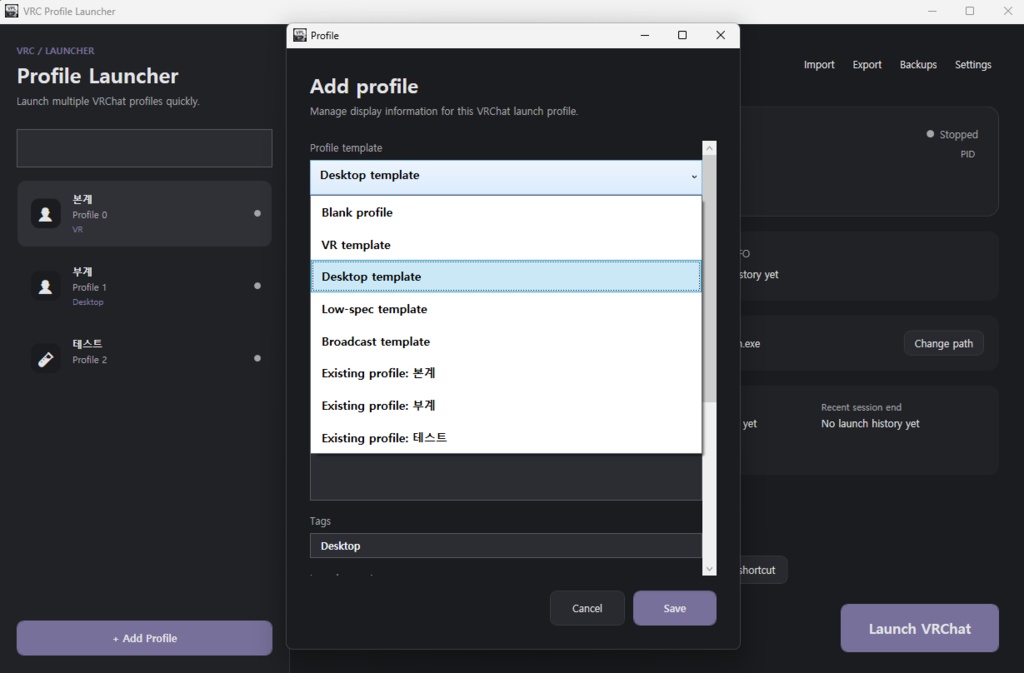This screenshot has width=1024, height=673.
Task: Close the VRC Profile Launcher main window
Action: (1008, 11)
